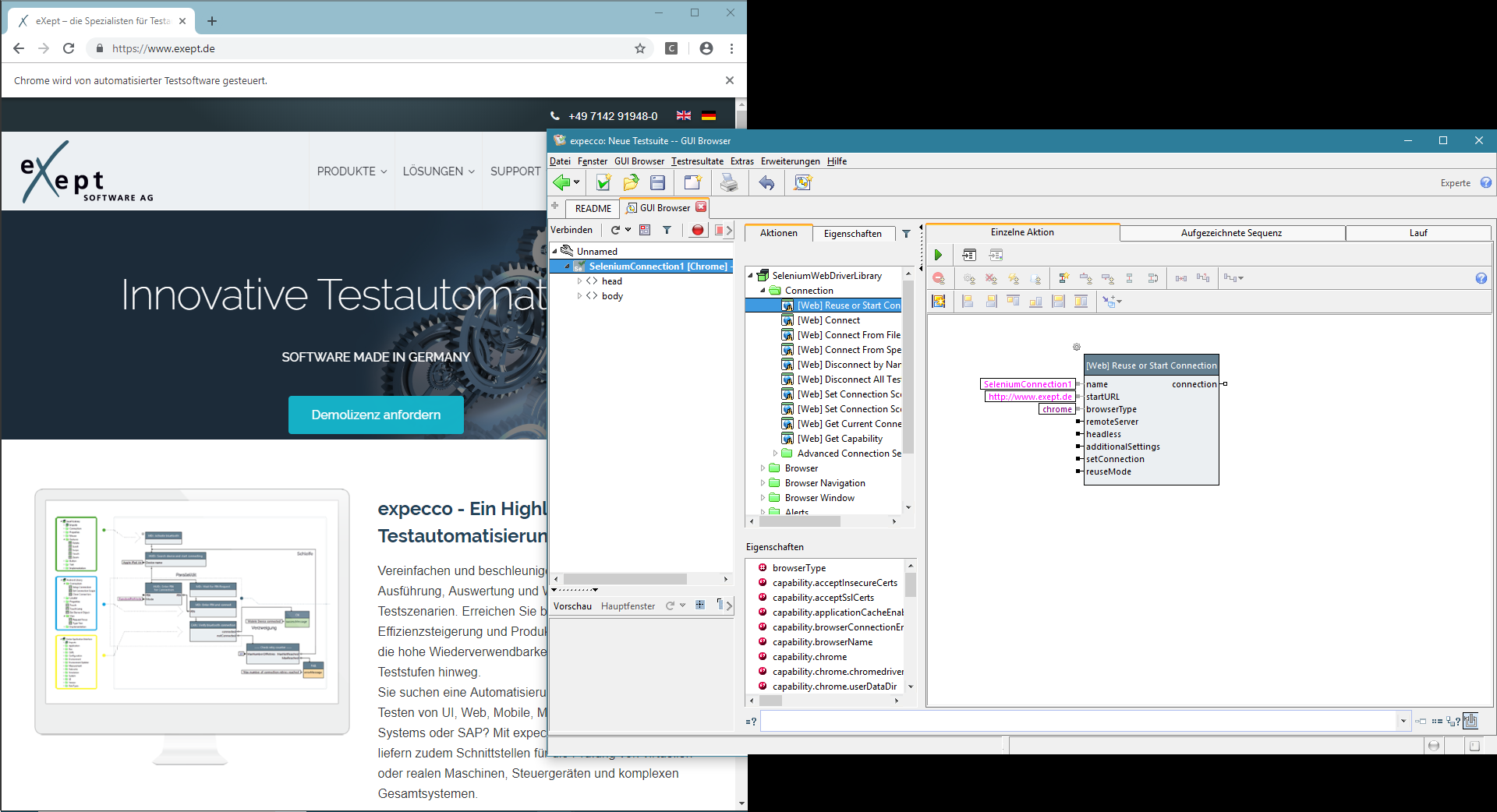The height and width of the screenshot is (812, 1497).
Task: Collapse the SeleniumWebDriverLibrary node
Action: point(751,276)
